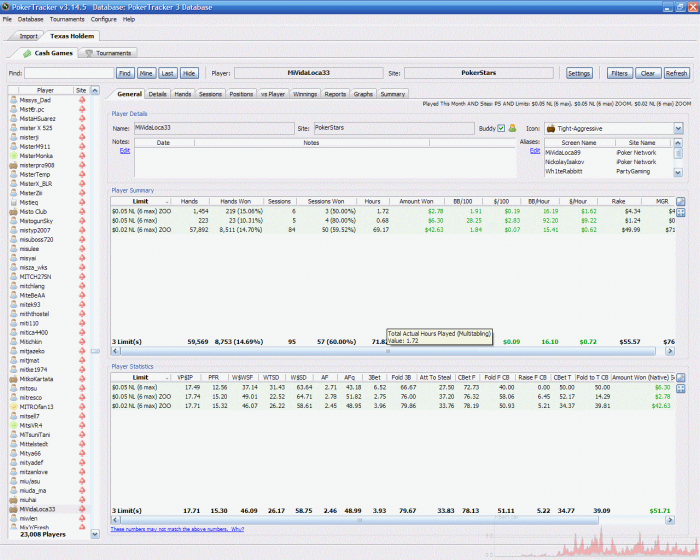Click the Tournaments tab trophy icon
The height and width of the screenshot is (560, 700).
[x=89, y=53]
